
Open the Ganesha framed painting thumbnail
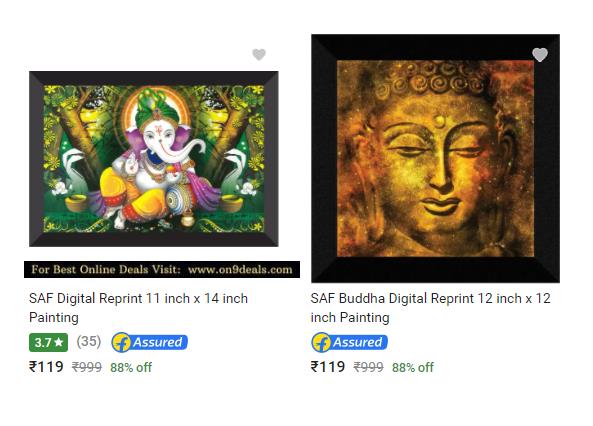tap(154, 159)
